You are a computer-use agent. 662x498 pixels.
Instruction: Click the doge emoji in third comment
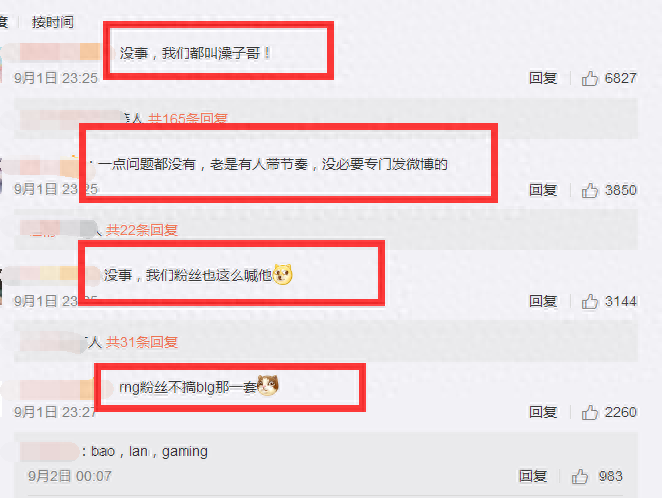click(282, 274)
